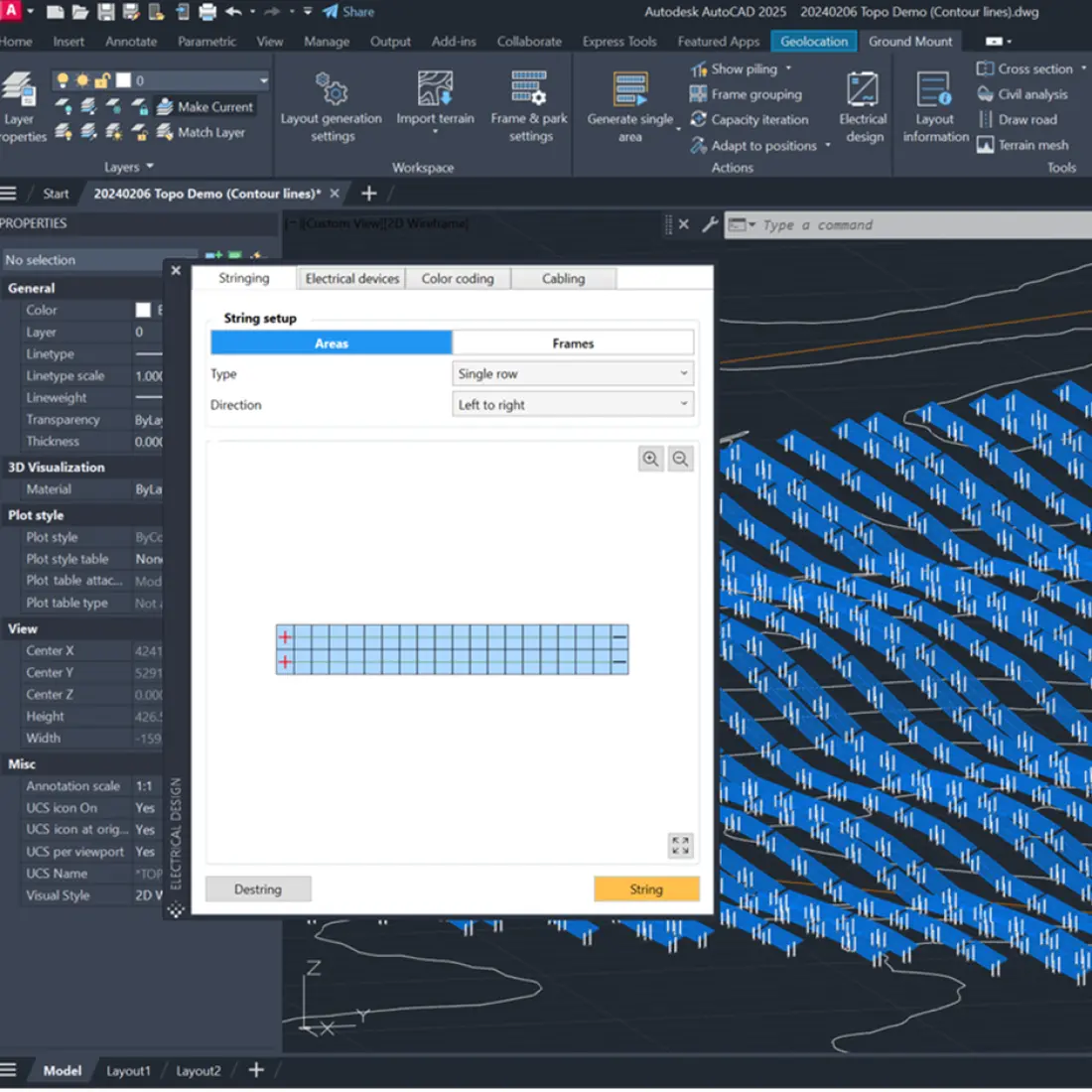Switch string setup from Areas to Frames

[x=573, y=342]
